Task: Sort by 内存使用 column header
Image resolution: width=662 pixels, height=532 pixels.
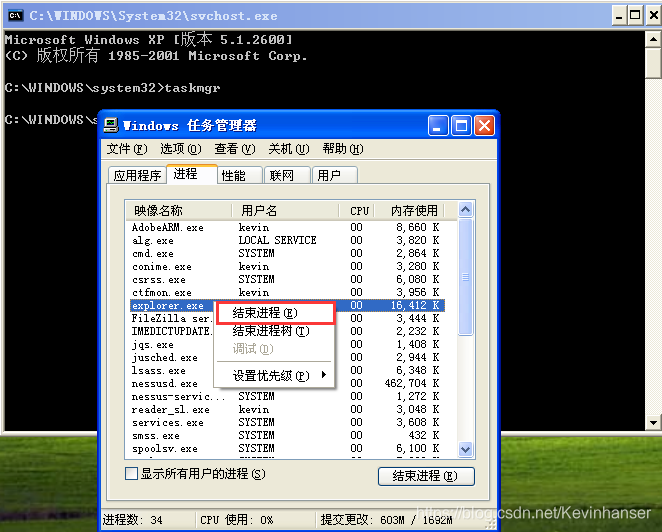Action: [410, 210]
